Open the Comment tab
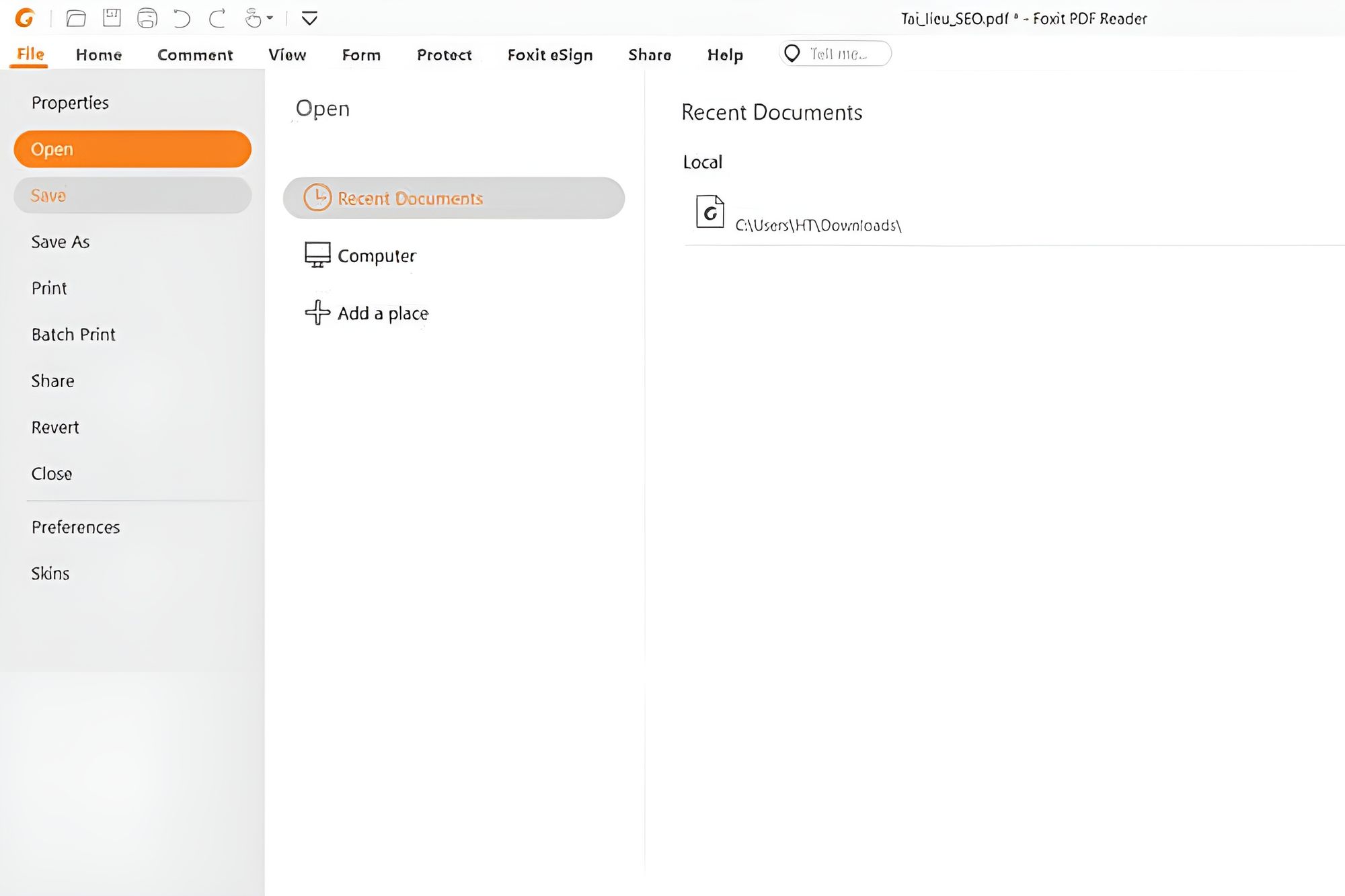This screenshot has width=1345, height=896. 195,54
